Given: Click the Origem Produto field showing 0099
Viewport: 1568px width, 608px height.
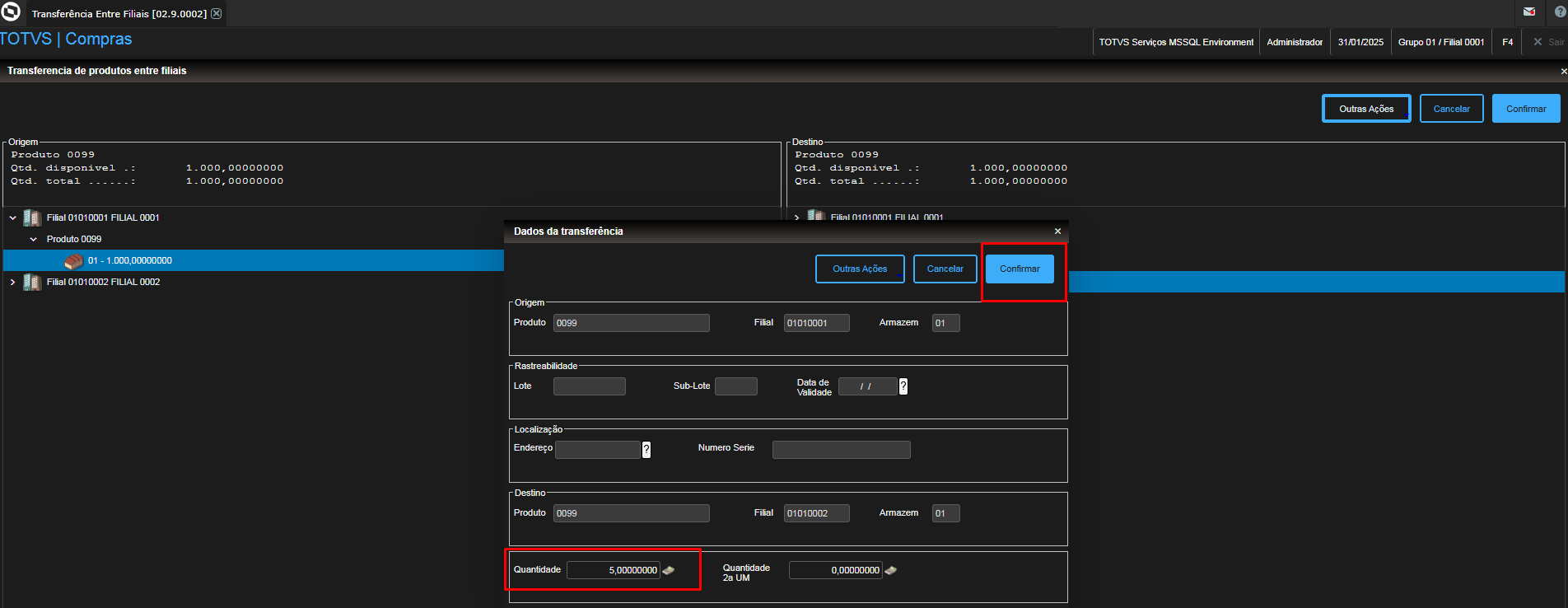Looking at the screenshot, I should pyautogui.click(x=631, y=323).
